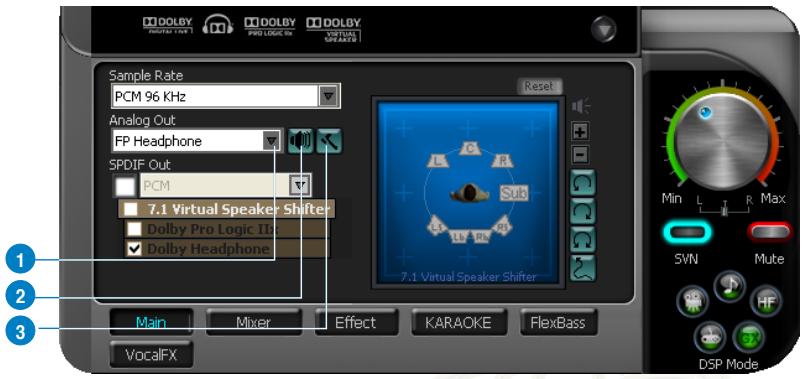Select the Music note DSP mode icon
This screenshot has width=804, height=379.
[x=729, y=285]
